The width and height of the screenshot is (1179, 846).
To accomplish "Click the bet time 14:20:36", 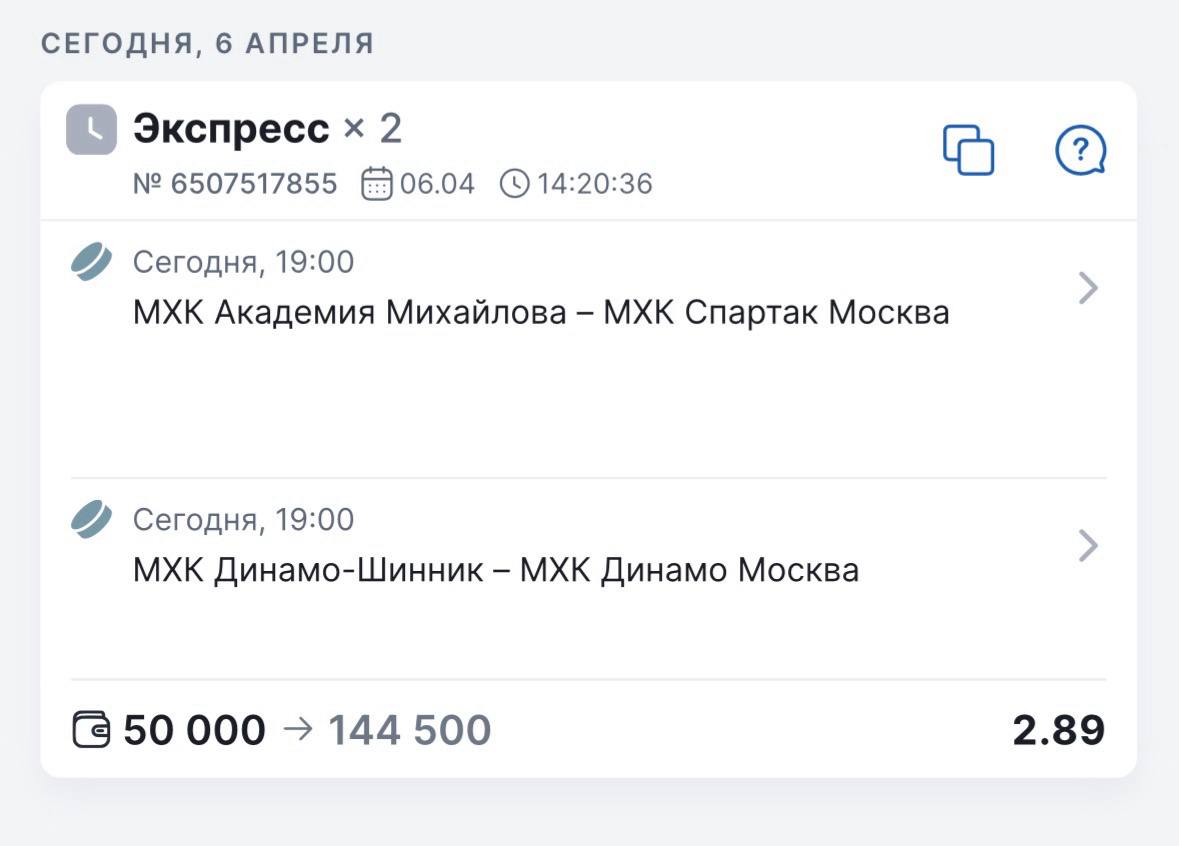I will 594,185.
